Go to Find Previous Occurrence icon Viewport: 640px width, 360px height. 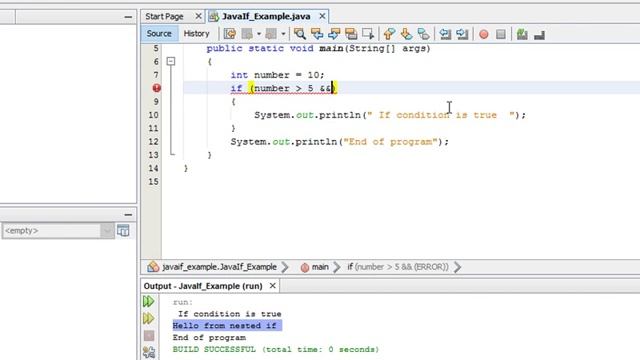click(317, 34)
